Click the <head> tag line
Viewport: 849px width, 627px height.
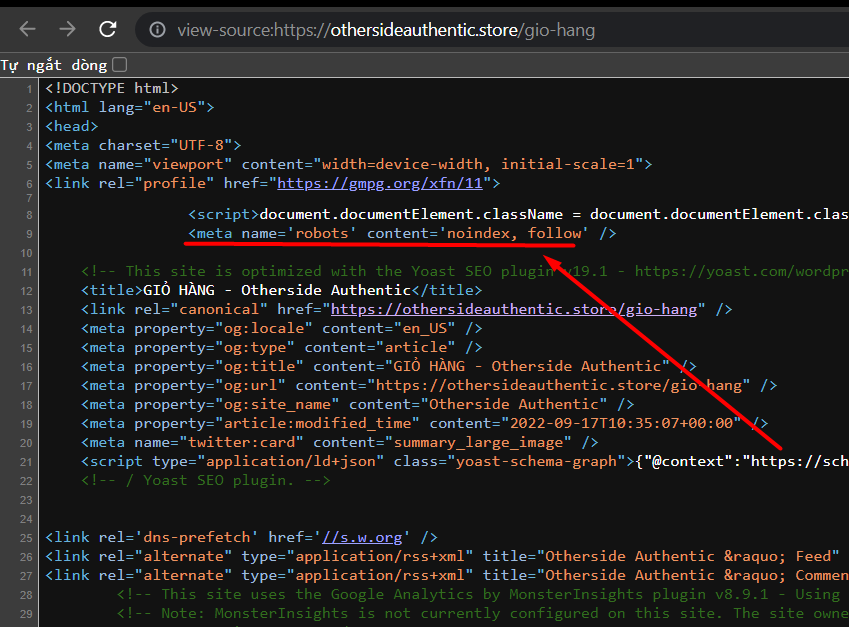71,126
